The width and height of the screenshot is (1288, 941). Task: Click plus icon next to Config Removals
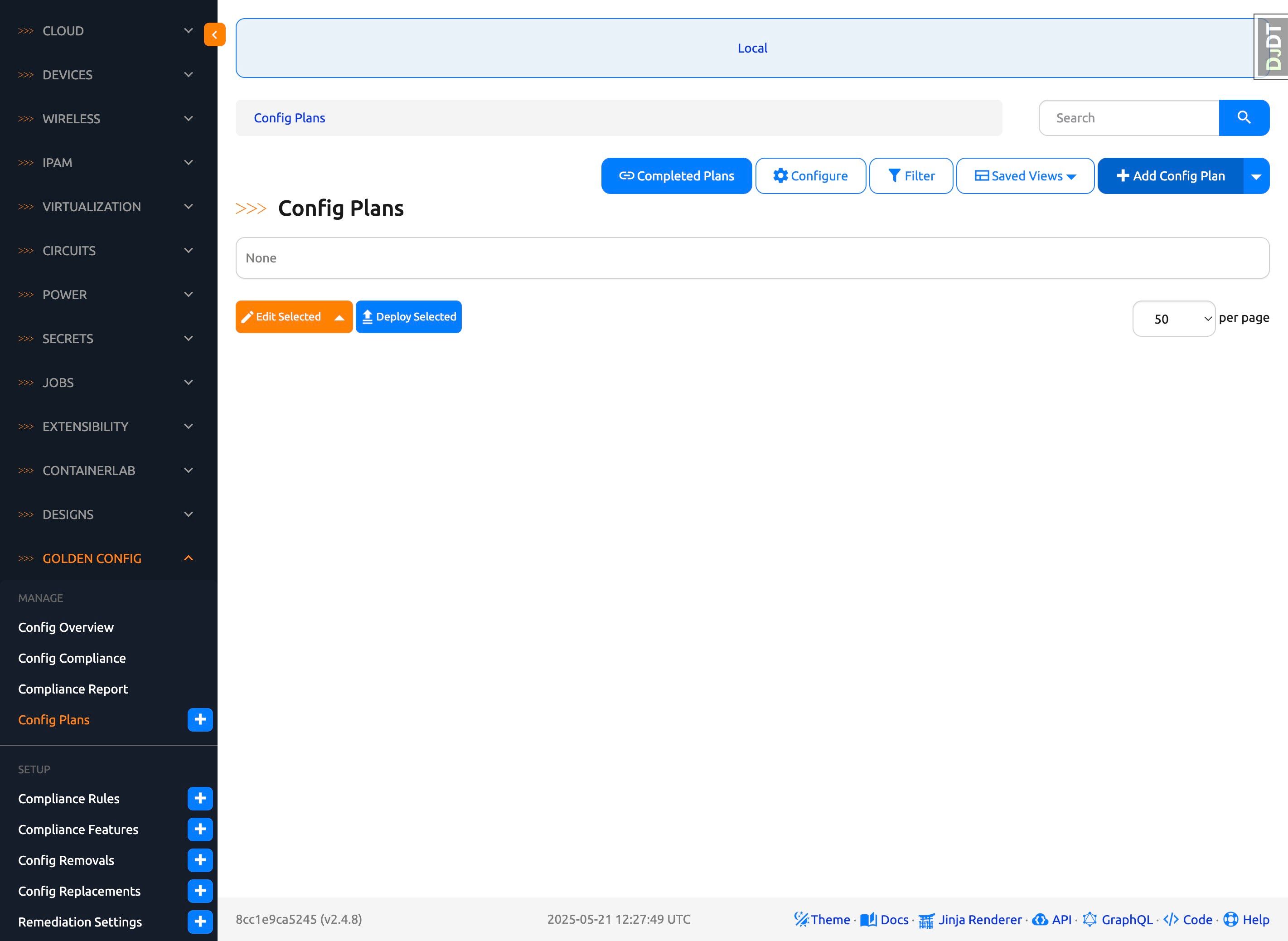(200, 859)
